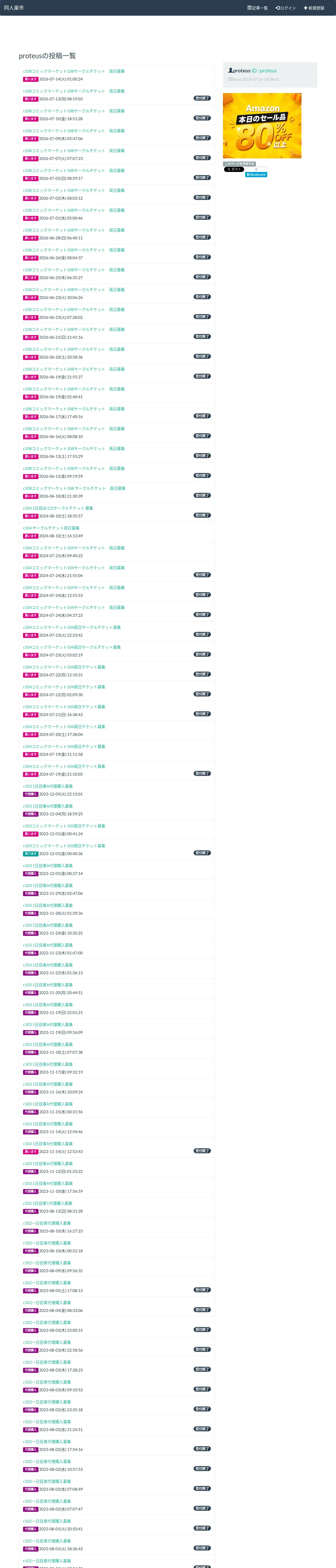Open the Amazon 80% OFF sale banner

(262, 125)
